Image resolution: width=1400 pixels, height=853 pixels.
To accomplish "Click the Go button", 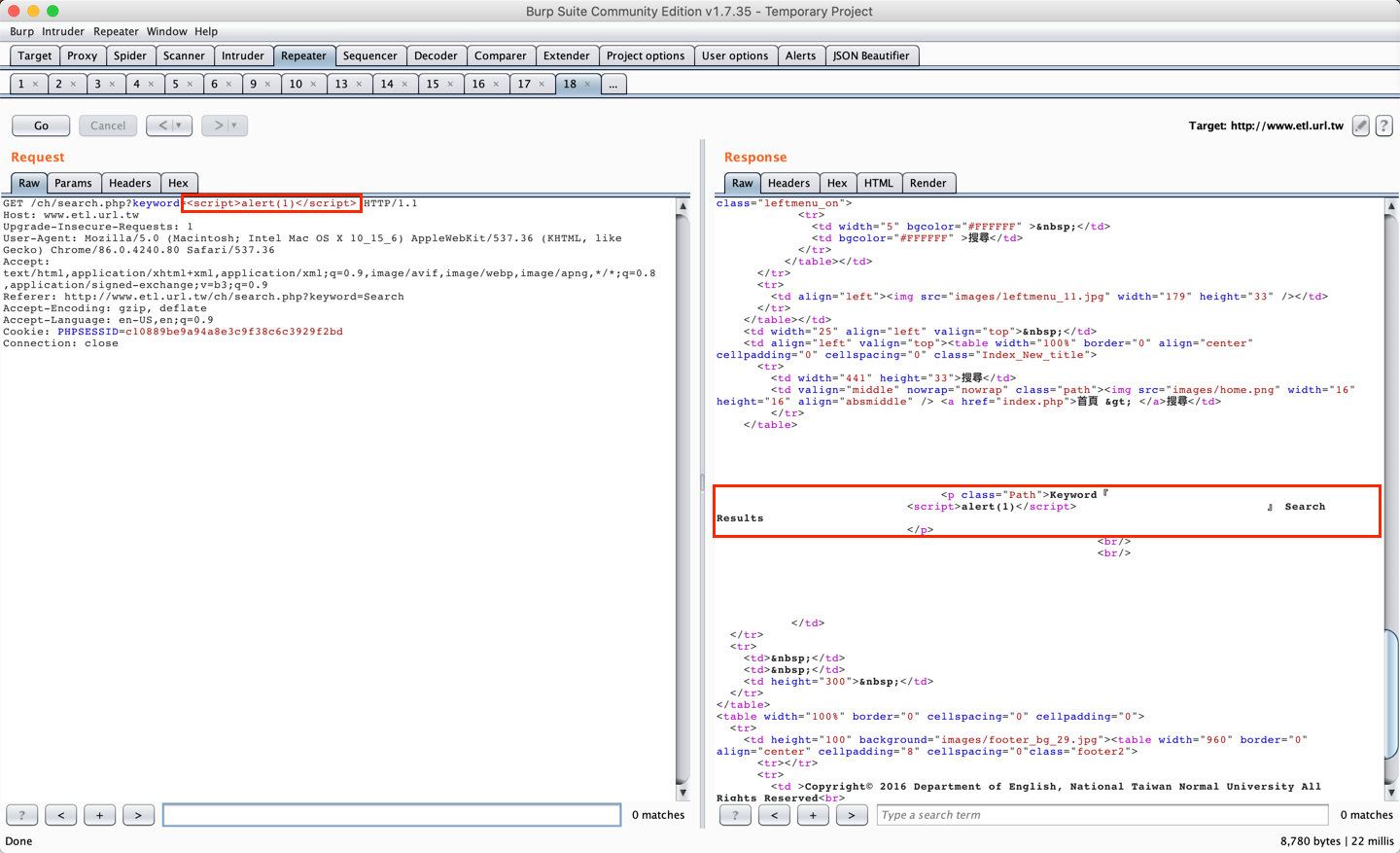I will pos(41,125).
